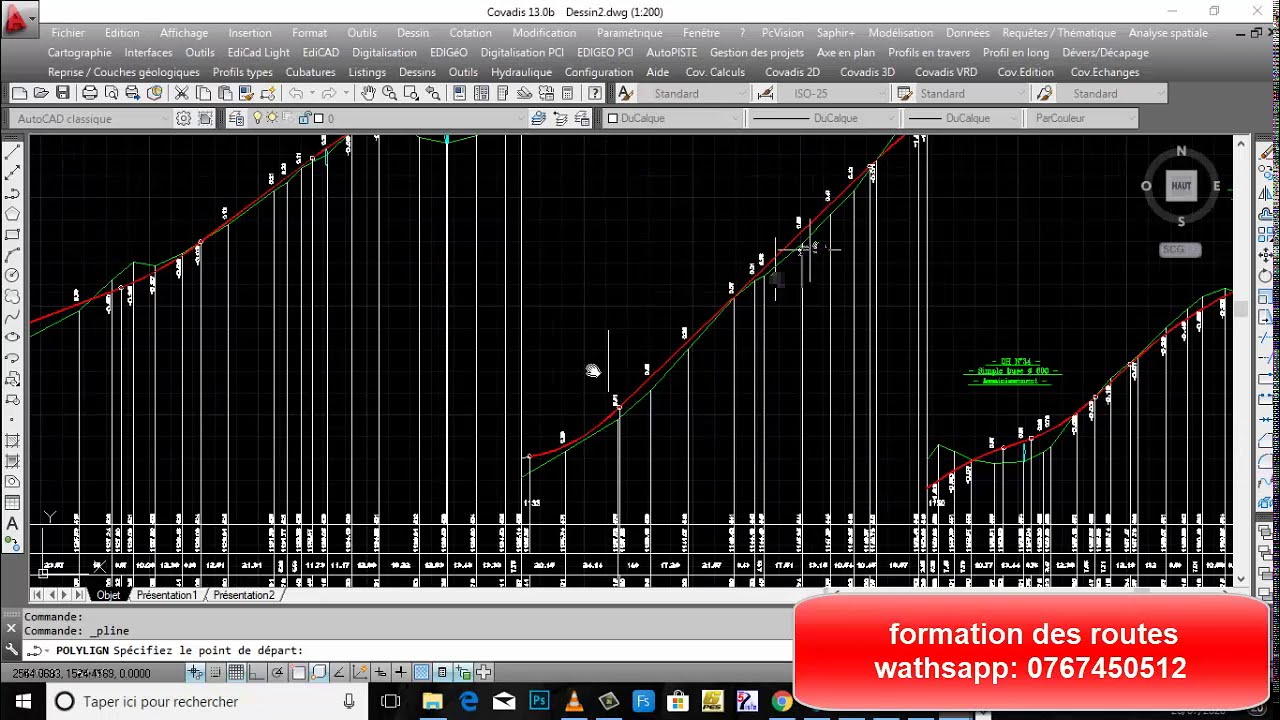This screenshot has height=720, width=1280.
Task: Toggle 3D Object Snap in status bar
Action: click(318, 672)
